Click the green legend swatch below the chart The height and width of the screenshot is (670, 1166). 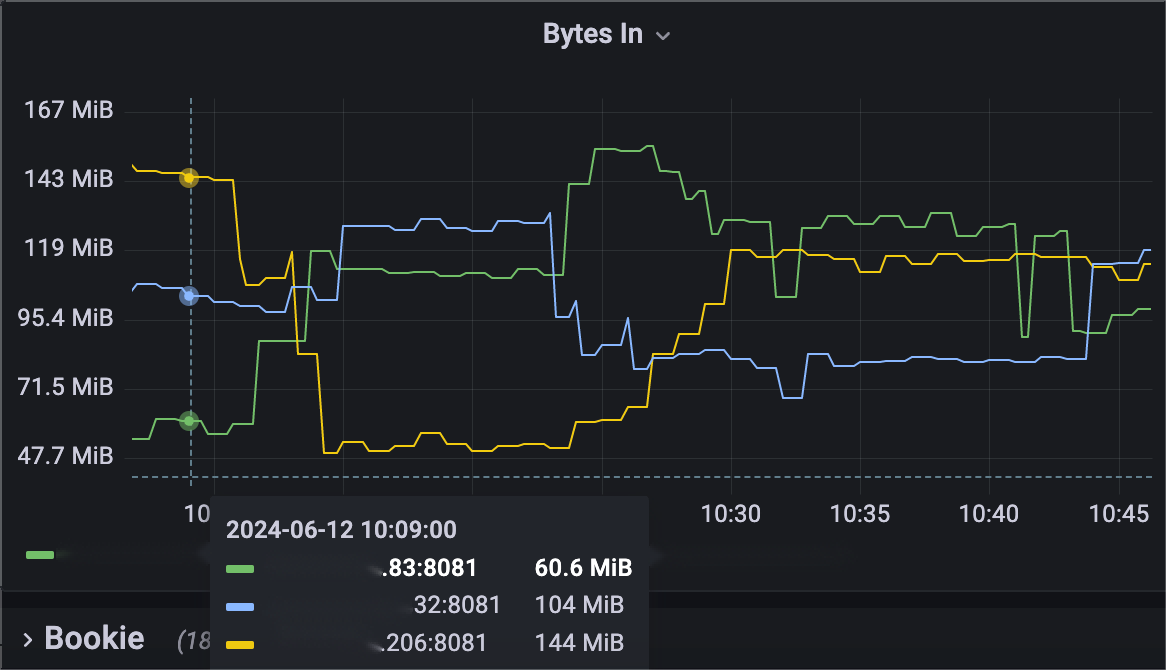coord(40,553)
